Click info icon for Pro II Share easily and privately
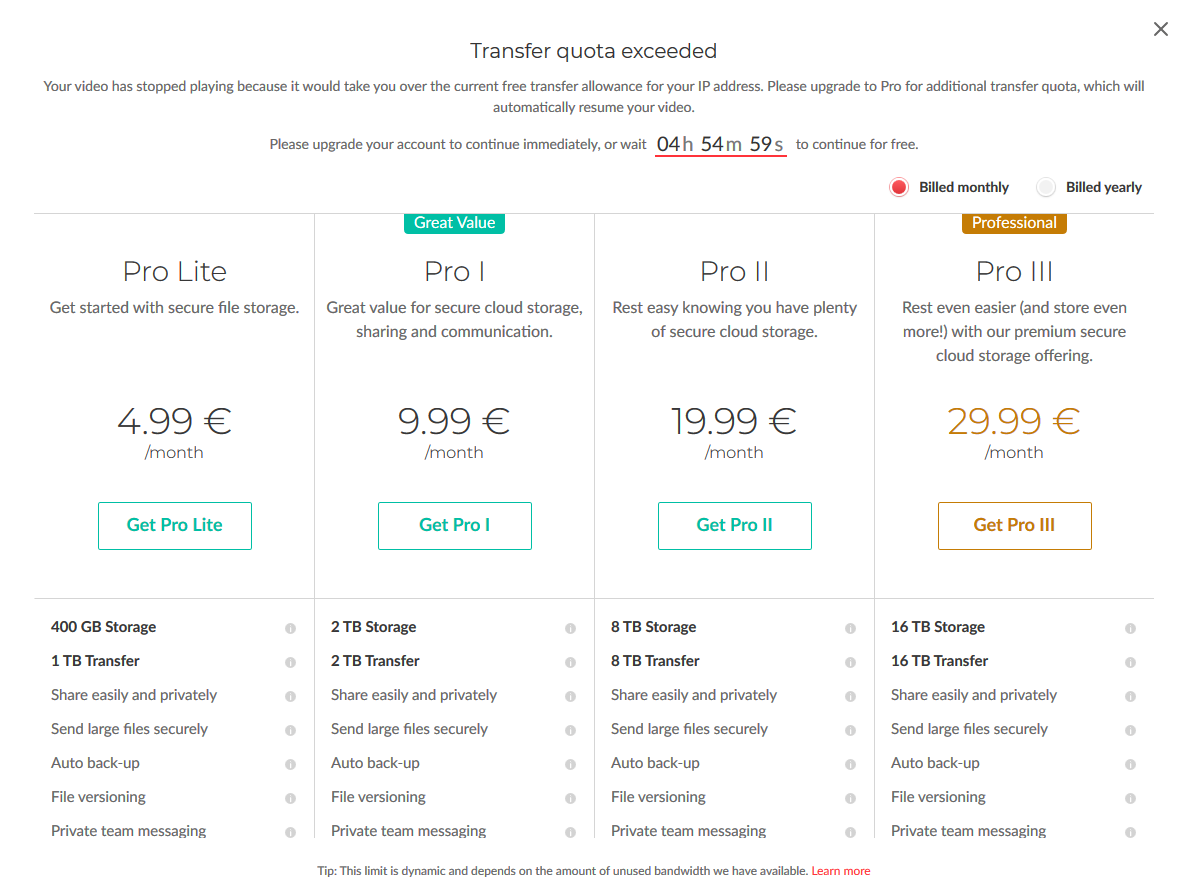The image size is (1183, 892). coord(850,696)
